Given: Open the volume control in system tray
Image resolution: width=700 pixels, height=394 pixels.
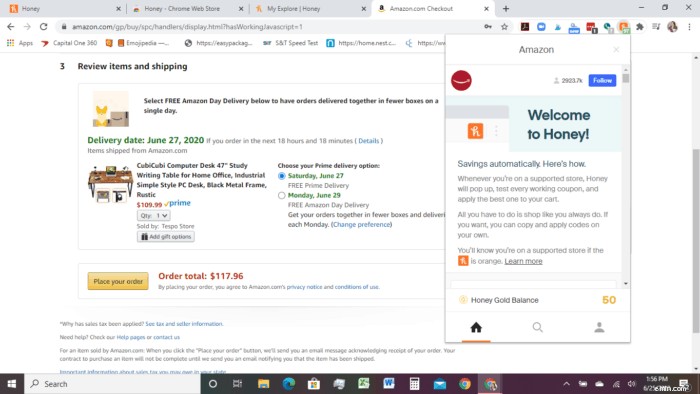Looking at the screenshot, I should click(x=631, y=384).
